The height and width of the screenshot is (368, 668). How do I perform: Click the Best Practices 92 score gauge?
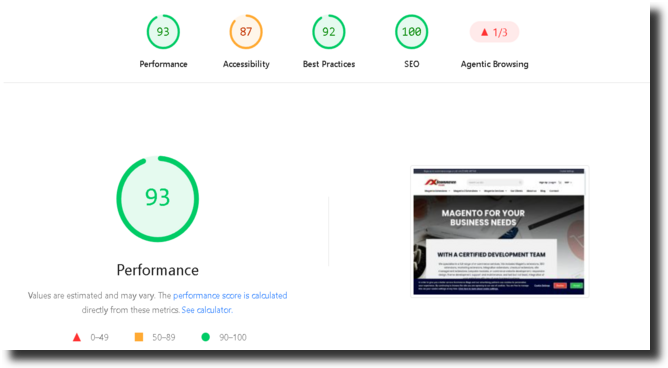tap(328, 32)
